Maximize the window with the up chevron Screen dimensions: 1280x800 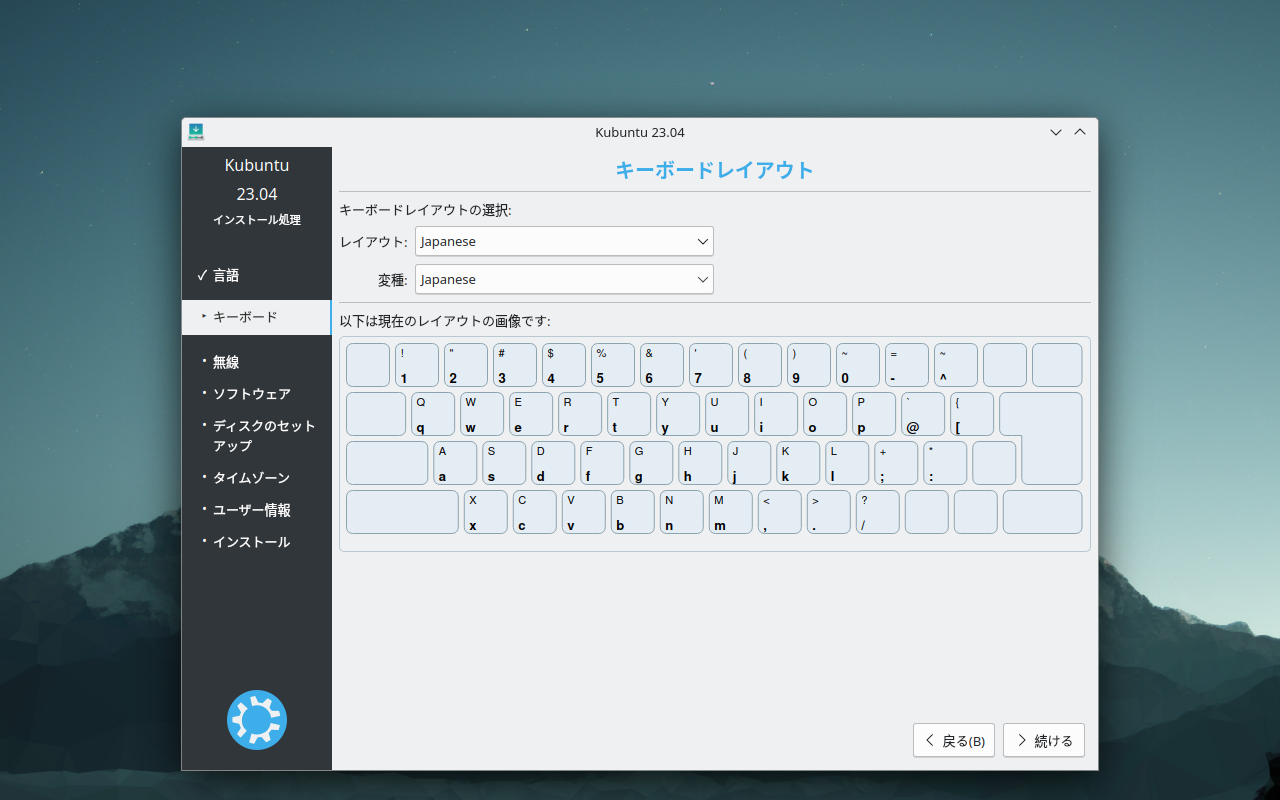tap(1080, 132)
